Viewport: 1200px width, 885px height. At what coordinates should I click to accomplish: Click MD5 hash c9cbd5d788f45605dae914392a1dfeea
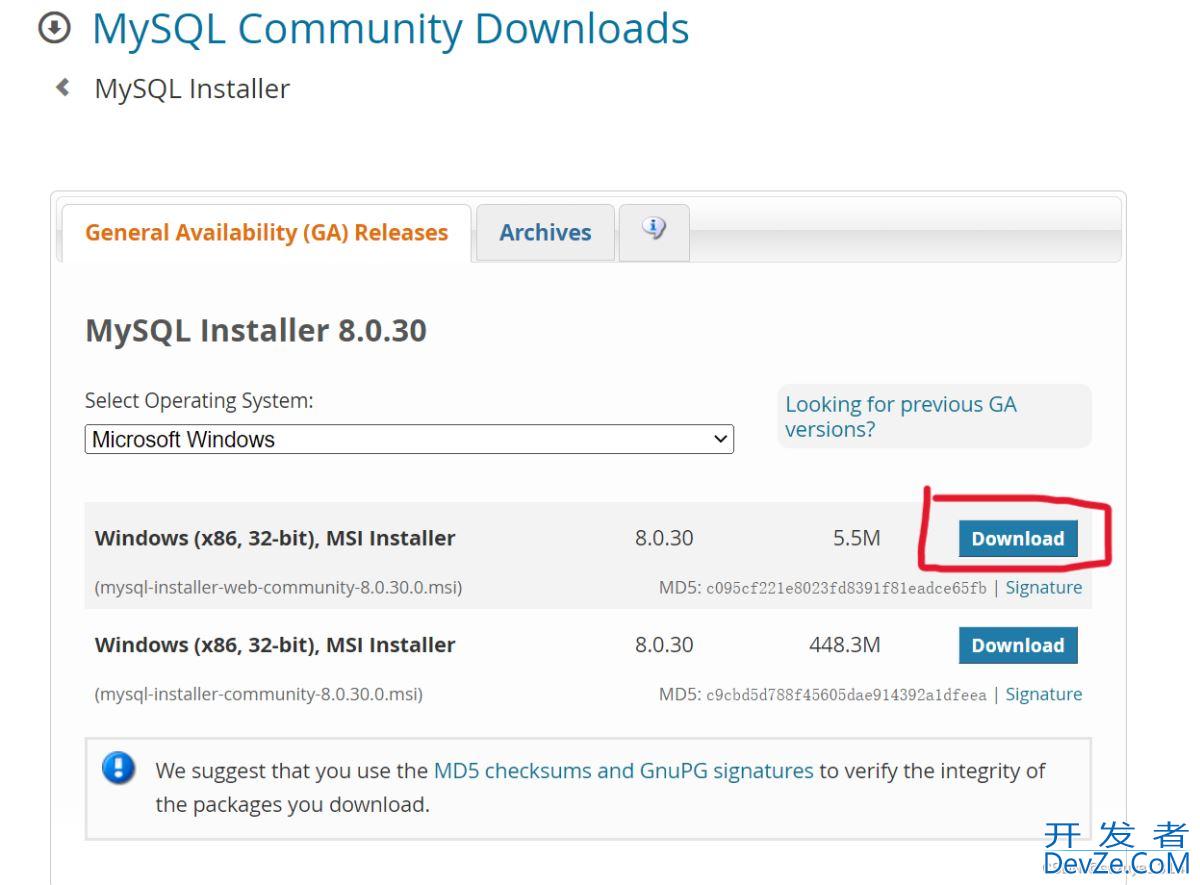(846, 695)
